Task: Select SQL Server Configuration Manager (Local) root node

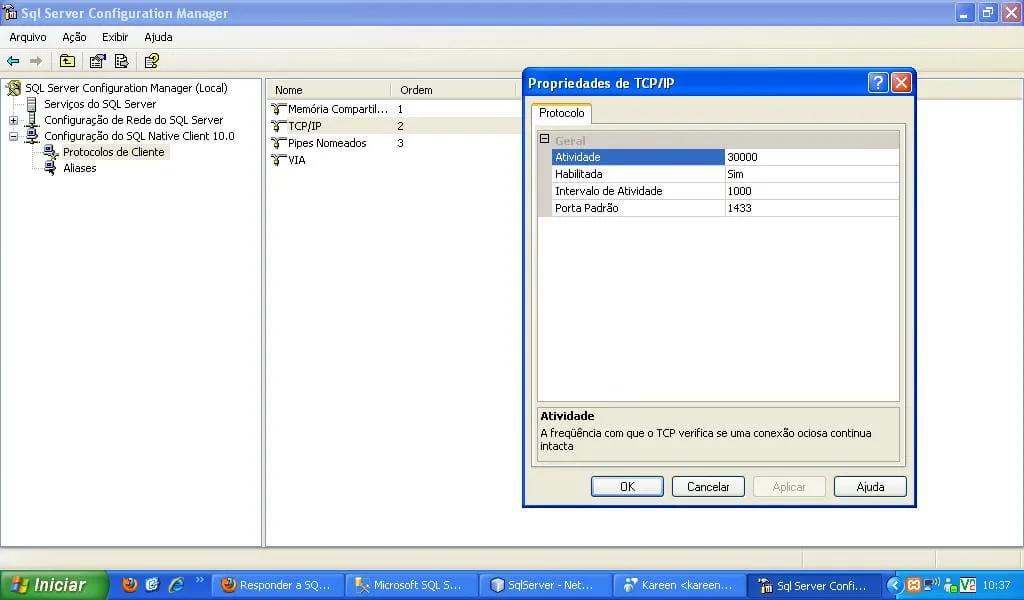Action: click(x=126, y=88)
